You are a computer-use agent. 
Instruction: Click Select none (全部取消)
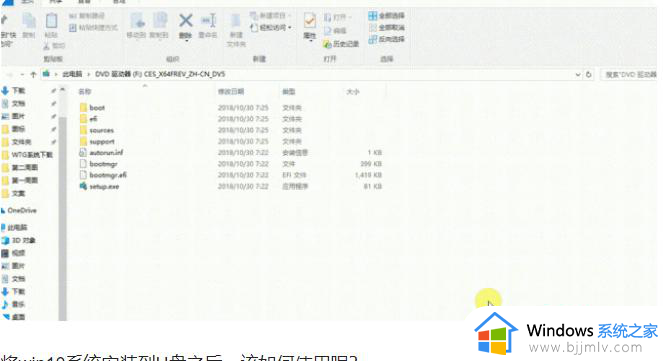click(386, 27)
